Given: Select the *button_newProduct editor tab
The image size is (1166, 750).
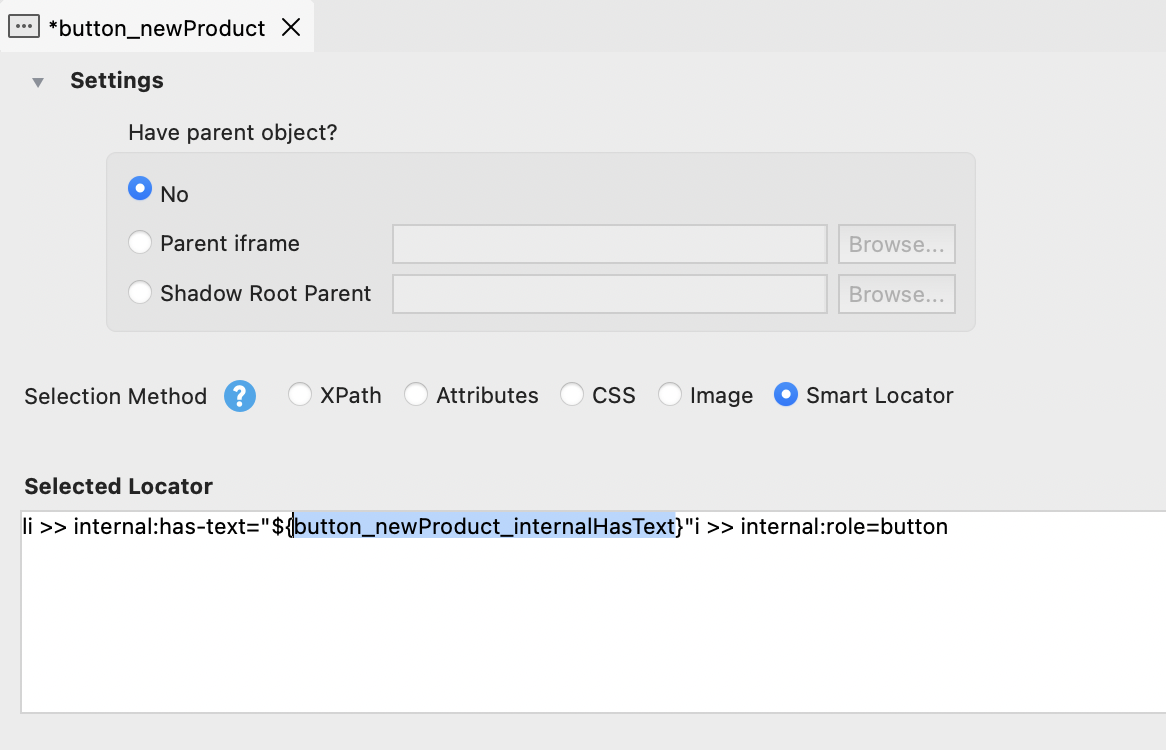Looking at the screenshot, I should coord(157,28).
